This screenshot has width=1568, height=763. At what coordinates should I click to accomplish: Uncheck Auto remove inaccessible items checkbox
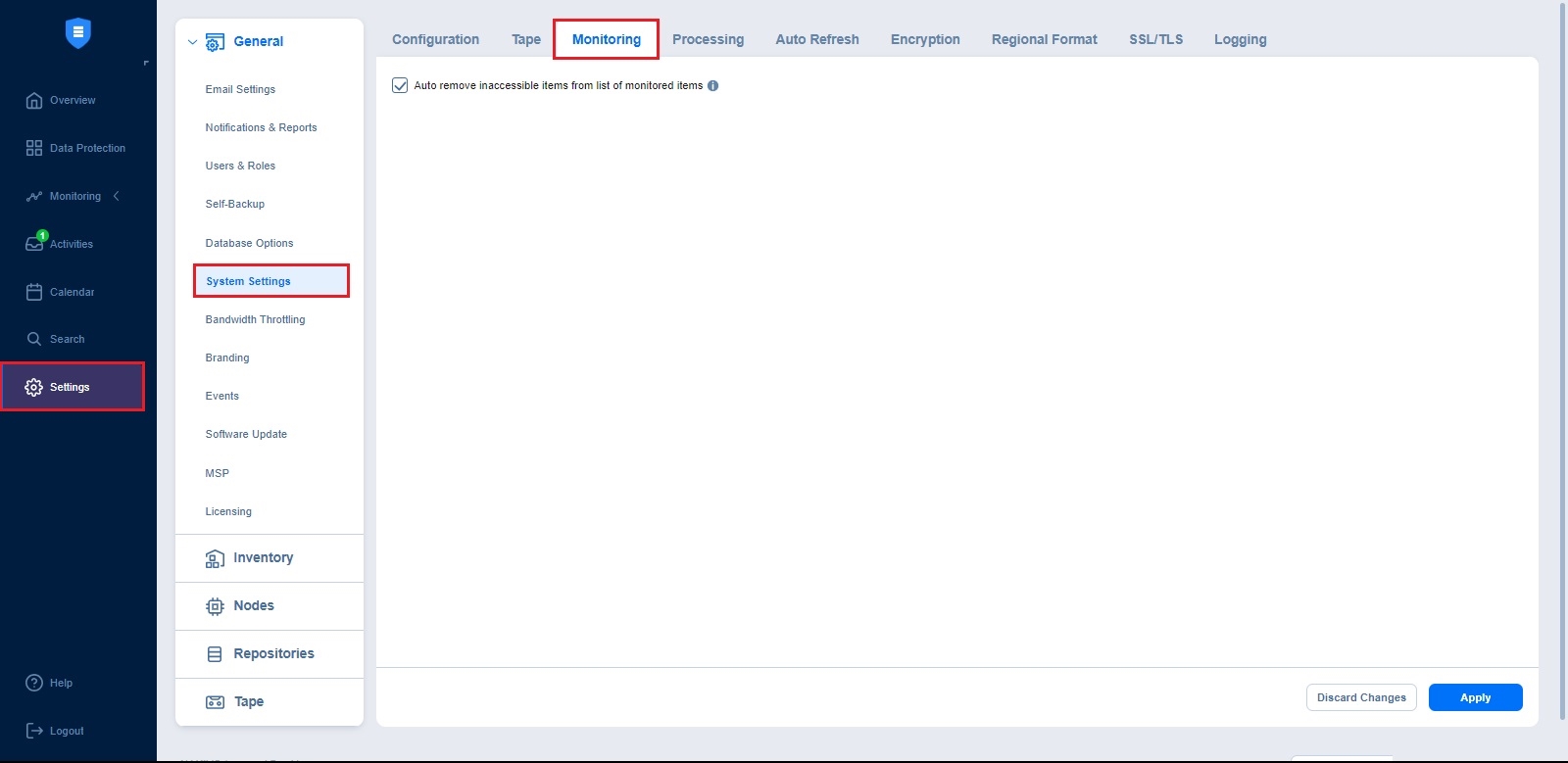[x=400, y=86]
